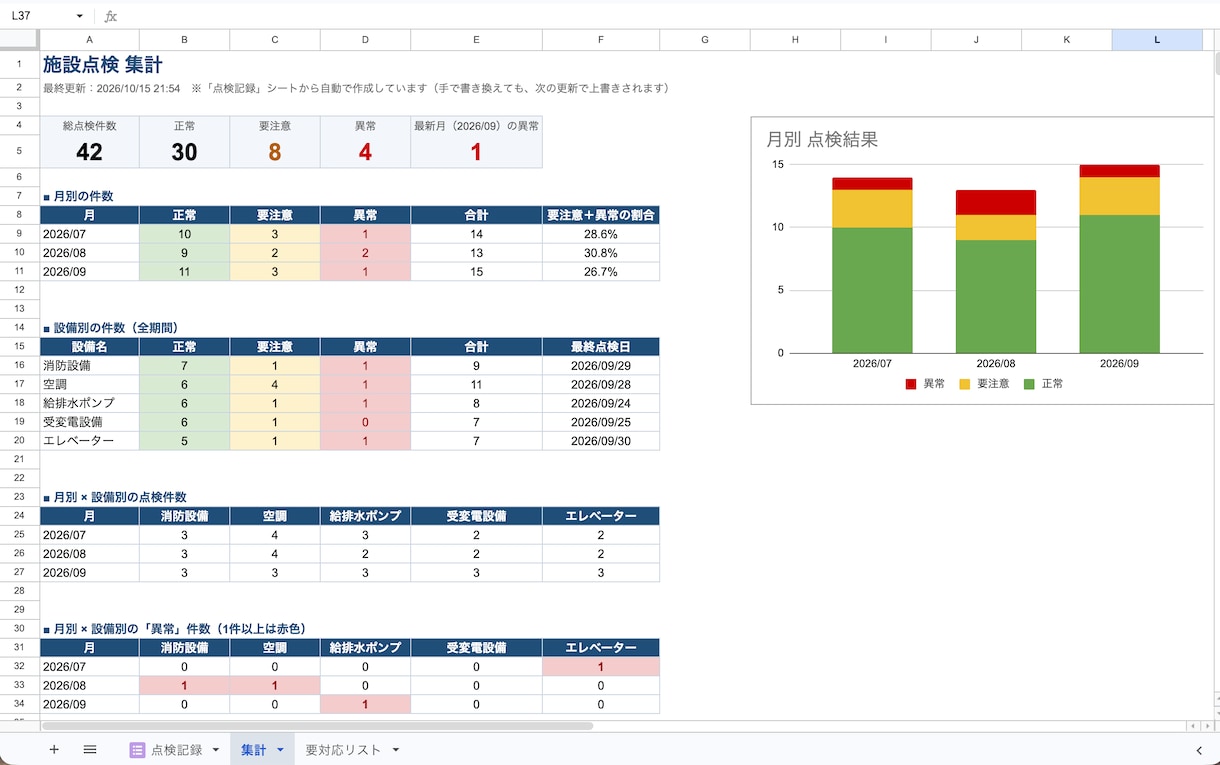Open 集計 tab dropdown arrow
1220x765 pixels.
click(x=280, y=750)
